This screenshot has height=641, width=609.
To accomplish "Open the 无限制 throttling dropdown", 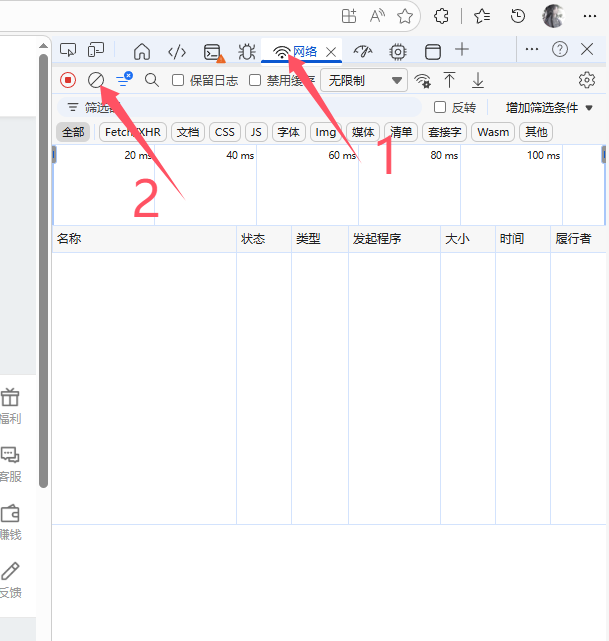I will (x=366, y=80).
